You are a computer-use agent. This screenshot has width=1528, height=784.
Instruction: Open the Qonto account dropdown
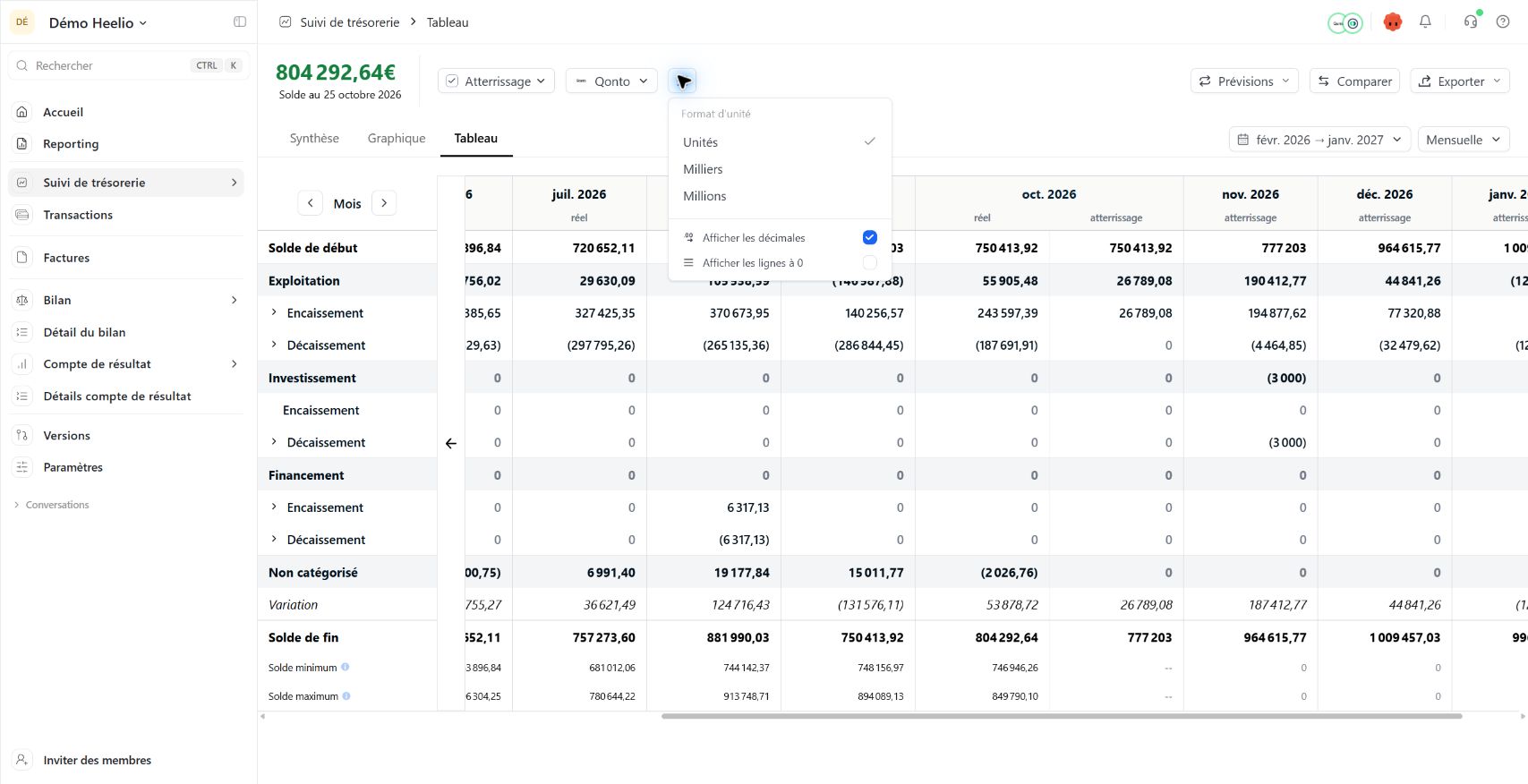coord(611,81)
